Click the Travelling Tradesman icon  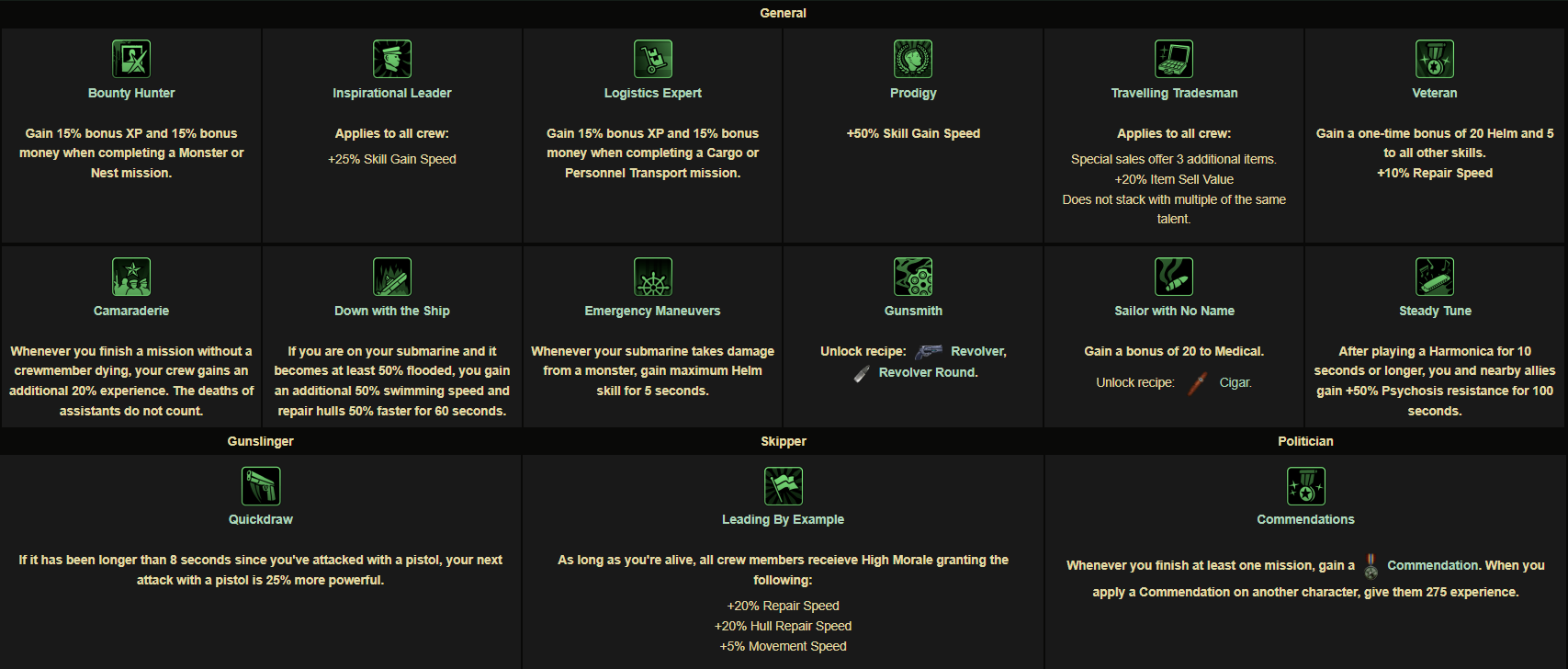point(1174,59)
